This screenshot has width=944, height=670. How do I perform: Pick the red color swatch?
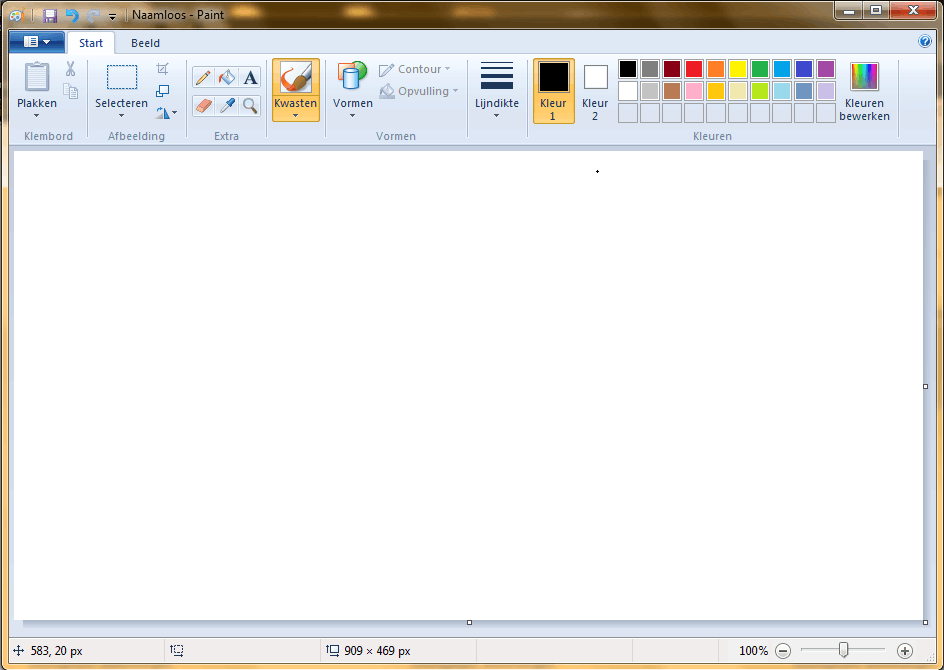[x=694, y=69]
